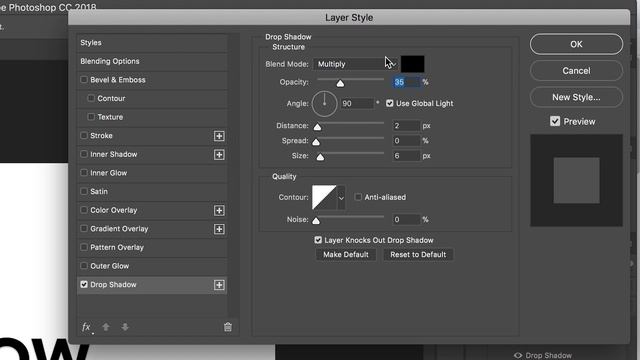The image size is (640, 360).
Task: Click the Reset to Default button
Action: [x=418, y=255]
